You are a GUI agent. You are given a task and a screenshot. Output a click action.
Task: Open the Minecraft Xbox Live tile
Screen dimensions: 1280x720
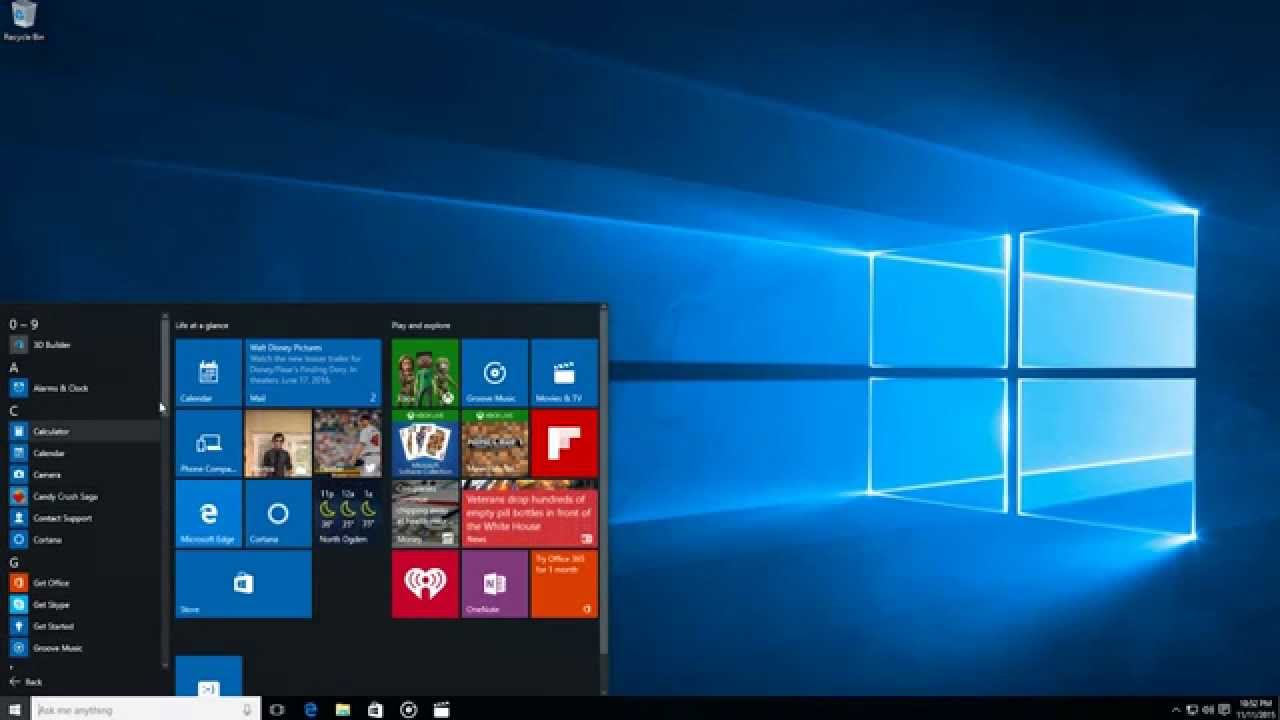tap(495, 443)
